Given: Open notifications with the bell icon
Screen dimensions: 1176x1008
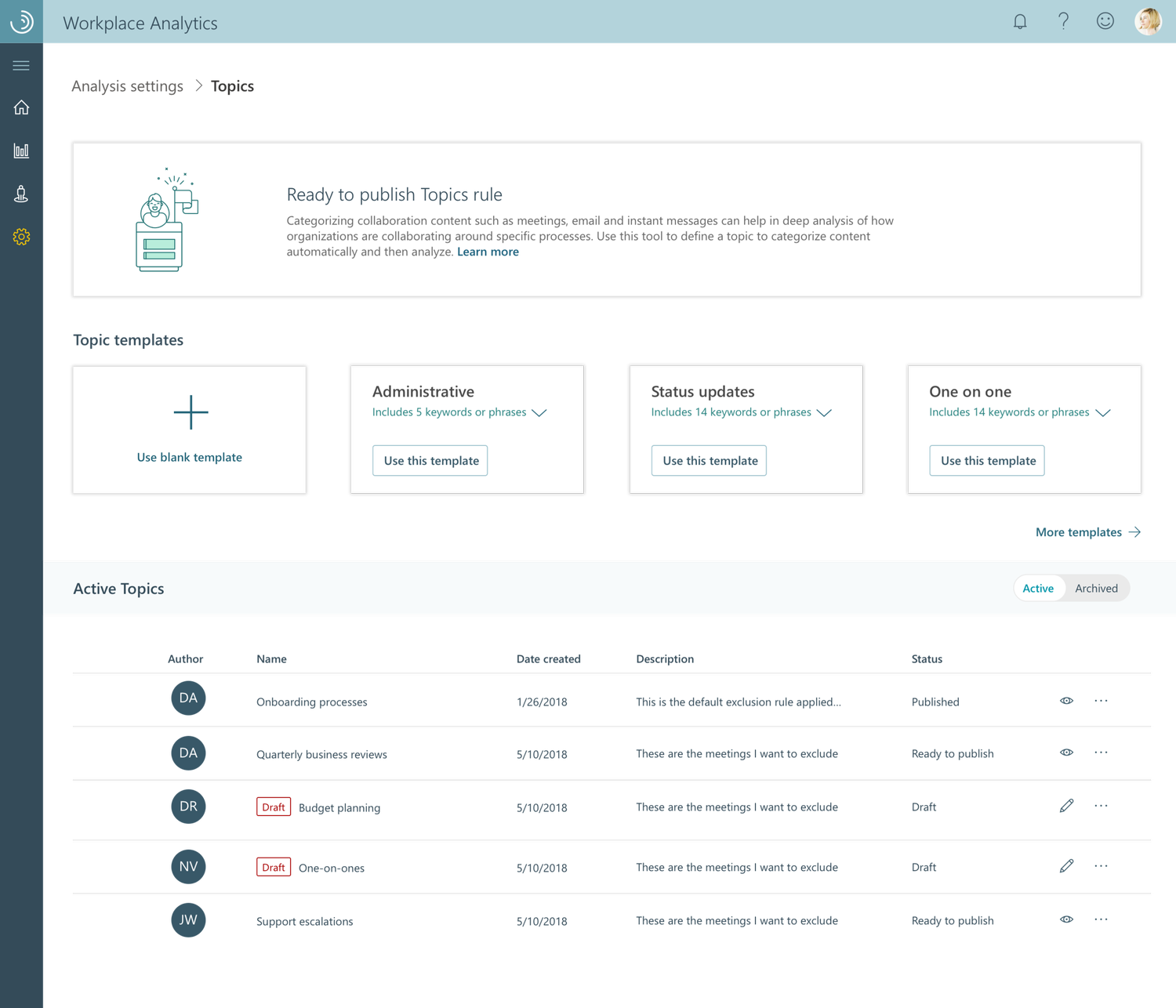Looking at the screenshot, I should (1020, 22).
